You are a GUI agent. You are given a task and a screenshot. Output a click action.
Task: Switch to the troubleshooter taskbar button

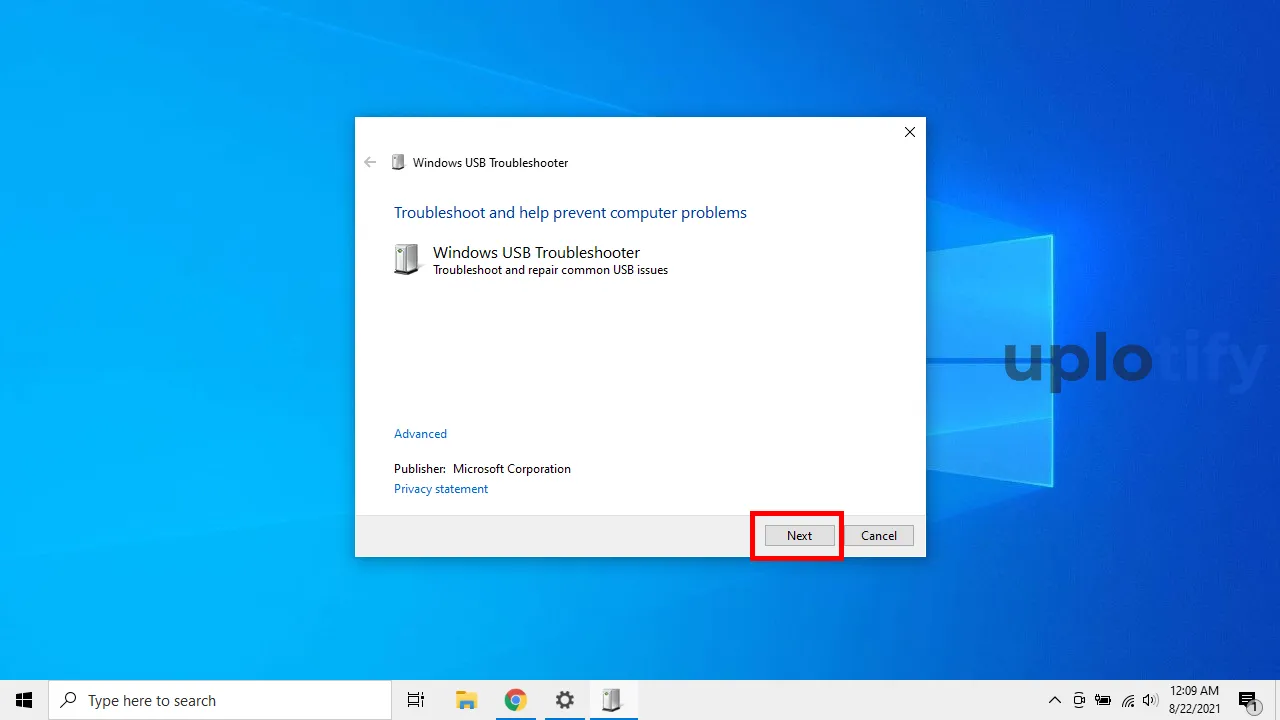[x=612, y=700]
